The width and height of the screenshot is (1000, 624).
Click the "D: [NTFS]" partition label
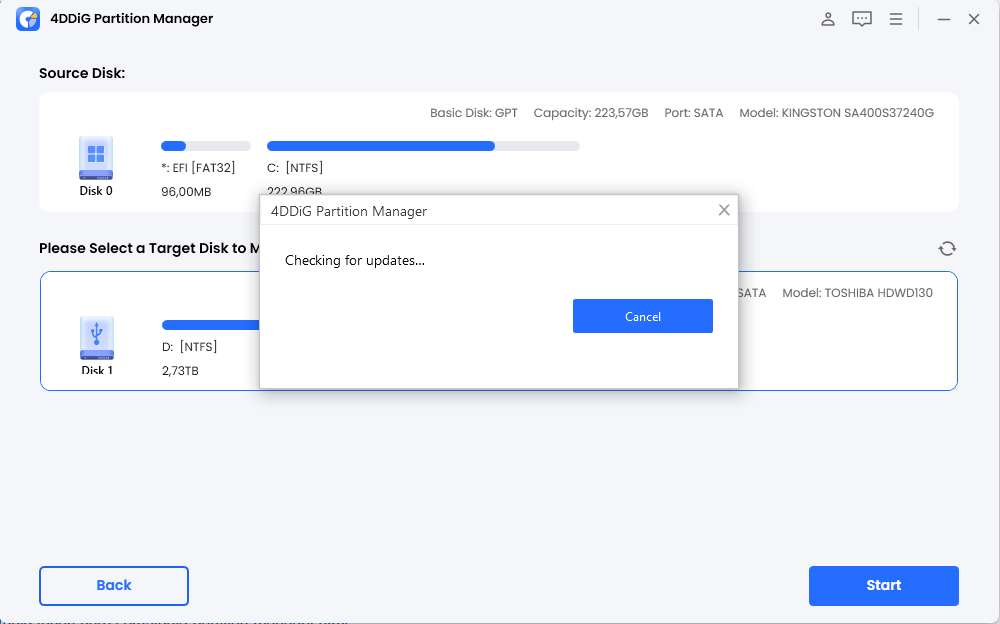(x=189, y=346)
